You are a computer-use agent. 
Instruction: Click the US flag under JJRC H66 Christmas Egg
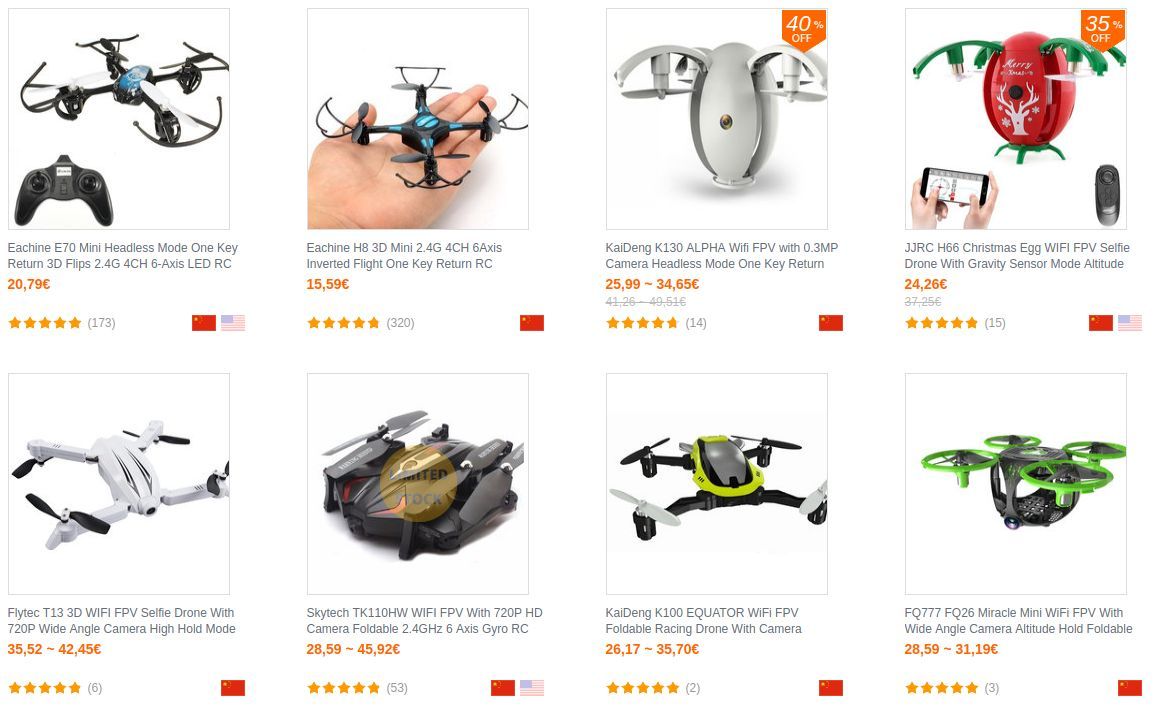click(x=1130, y=322)
